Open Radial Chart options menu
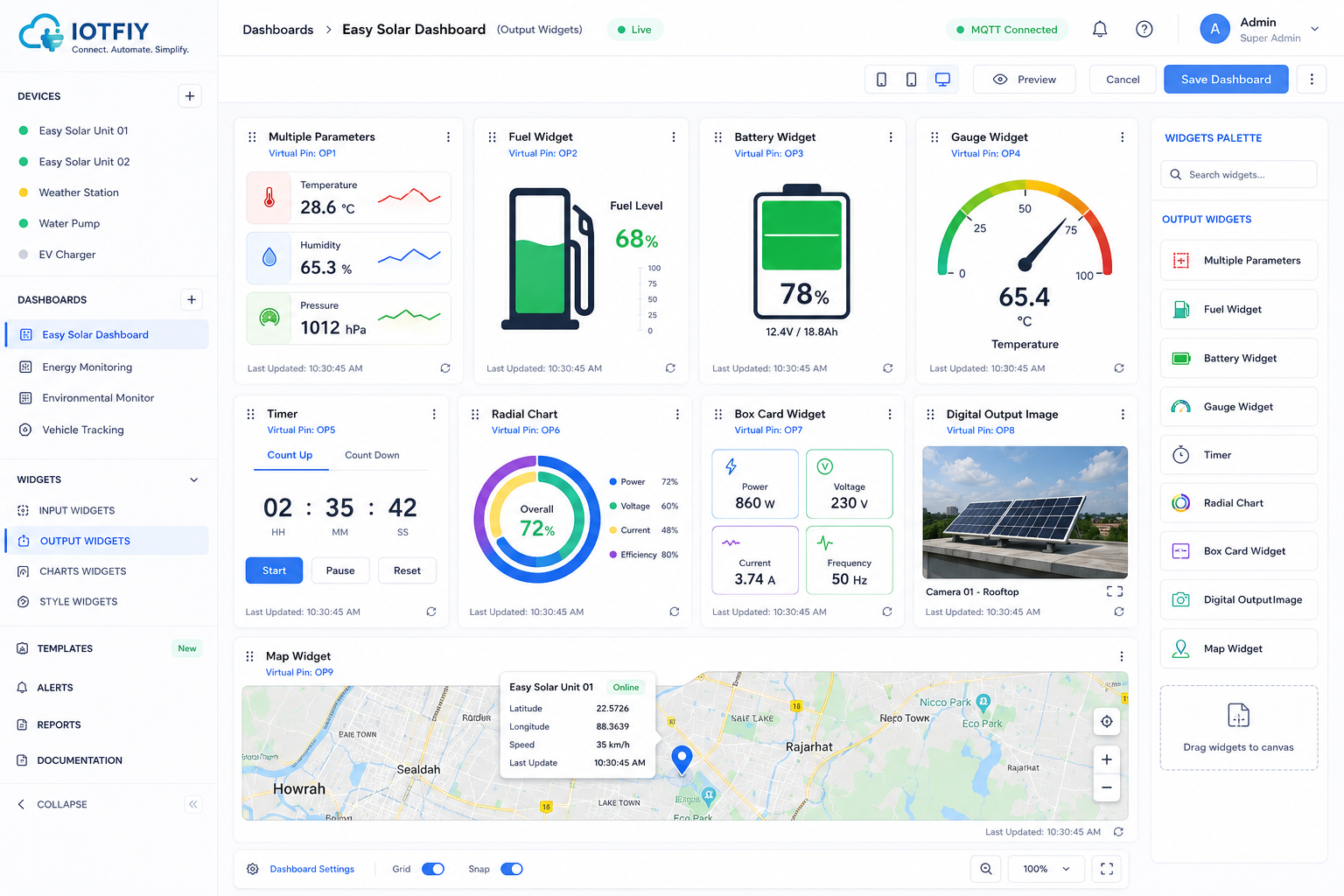 pos(677,414)
